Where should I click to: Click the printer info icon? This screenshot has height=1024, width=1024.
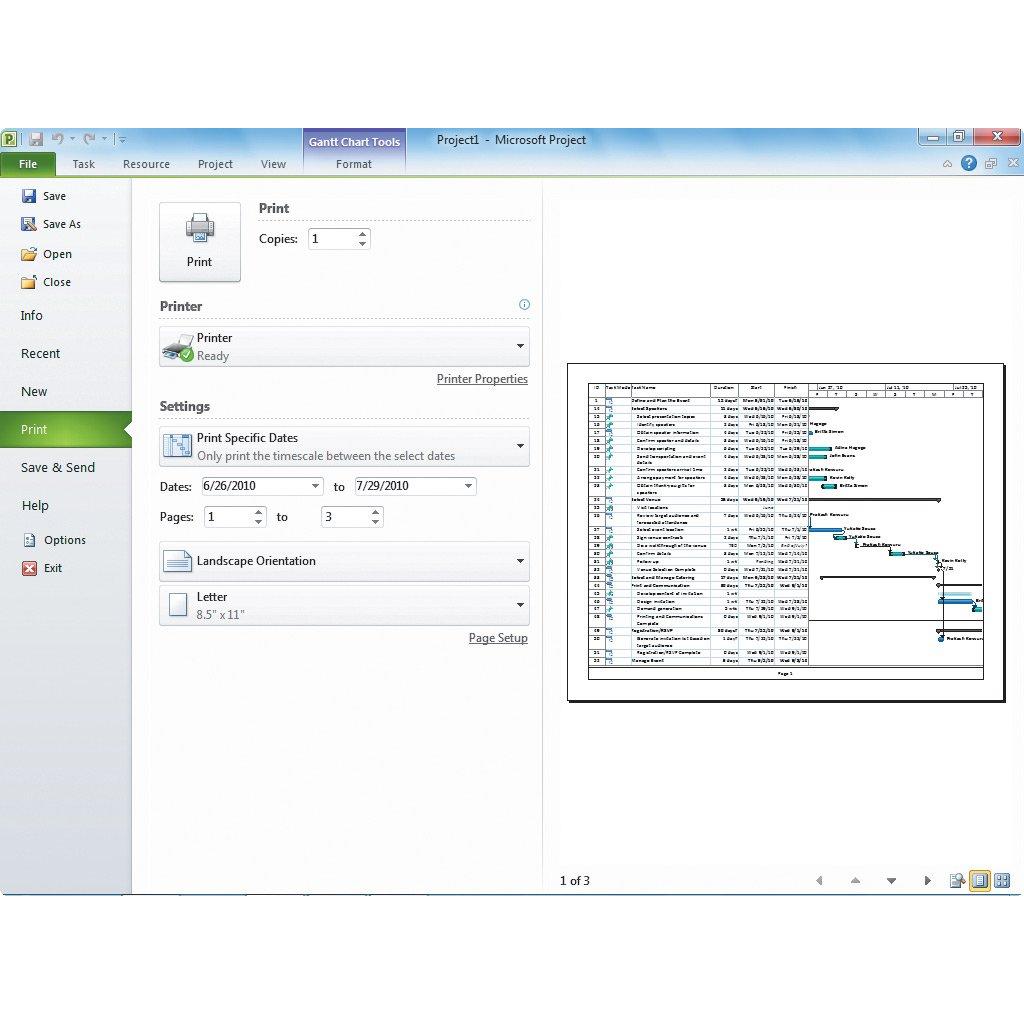coord(524,304)
